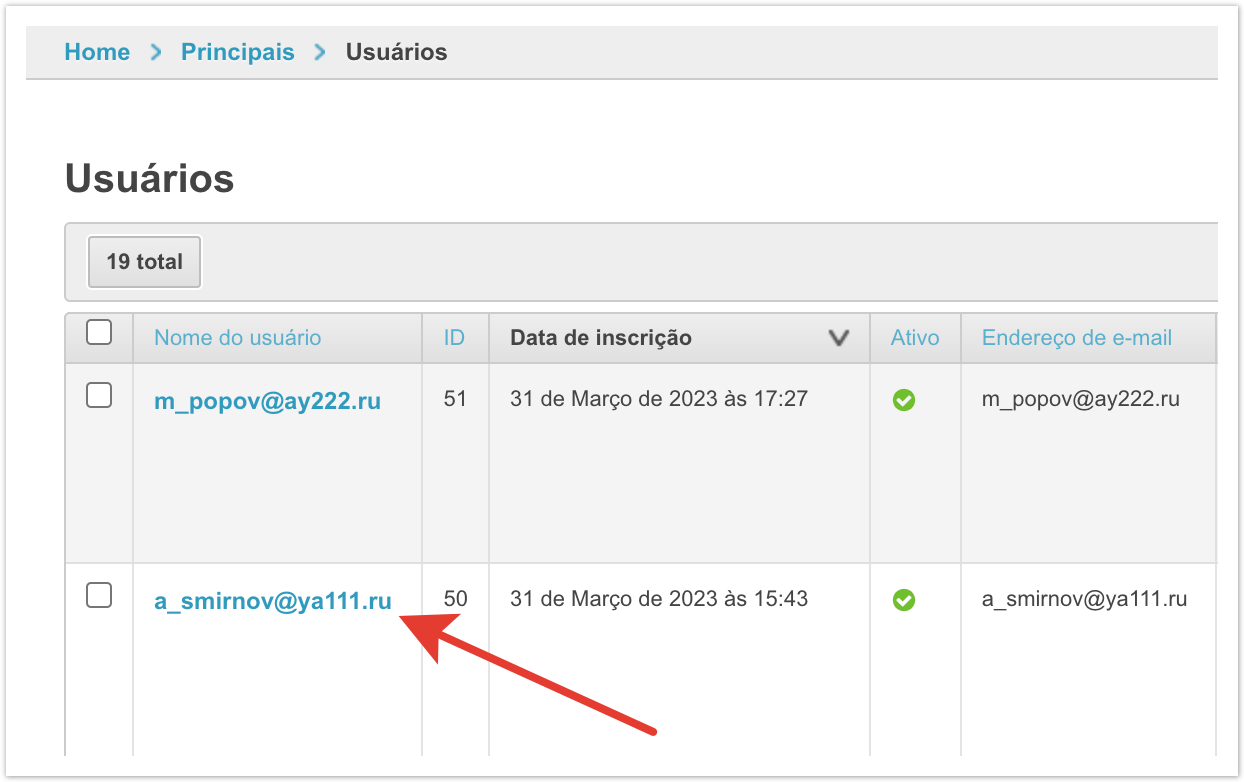1244x782 pixels.
Task: Click the active green checkmark for m_popov
Action: (904, 400)
